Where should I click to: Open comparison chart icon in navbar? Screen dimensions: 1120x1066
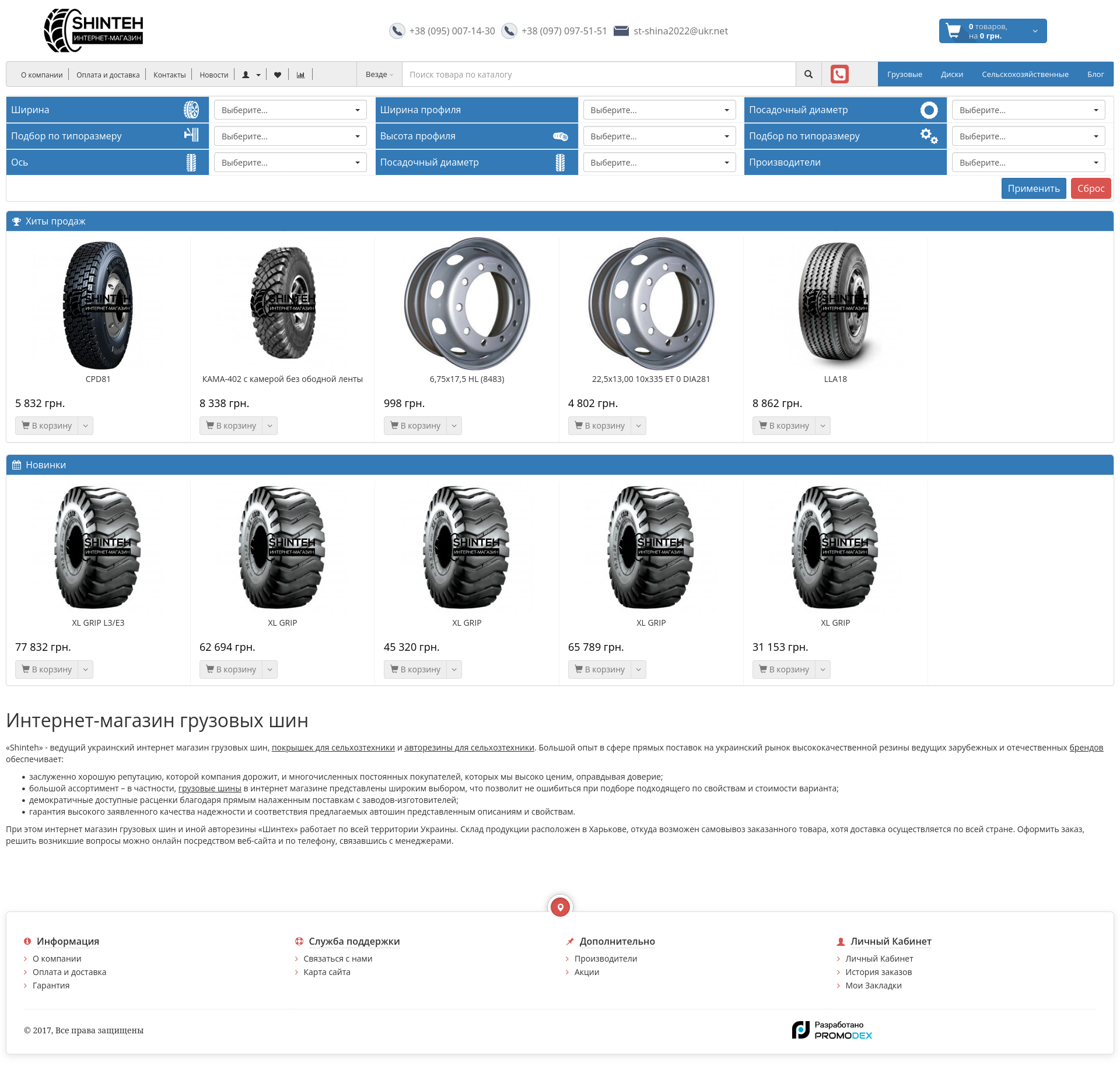click(x=300, y=75)
